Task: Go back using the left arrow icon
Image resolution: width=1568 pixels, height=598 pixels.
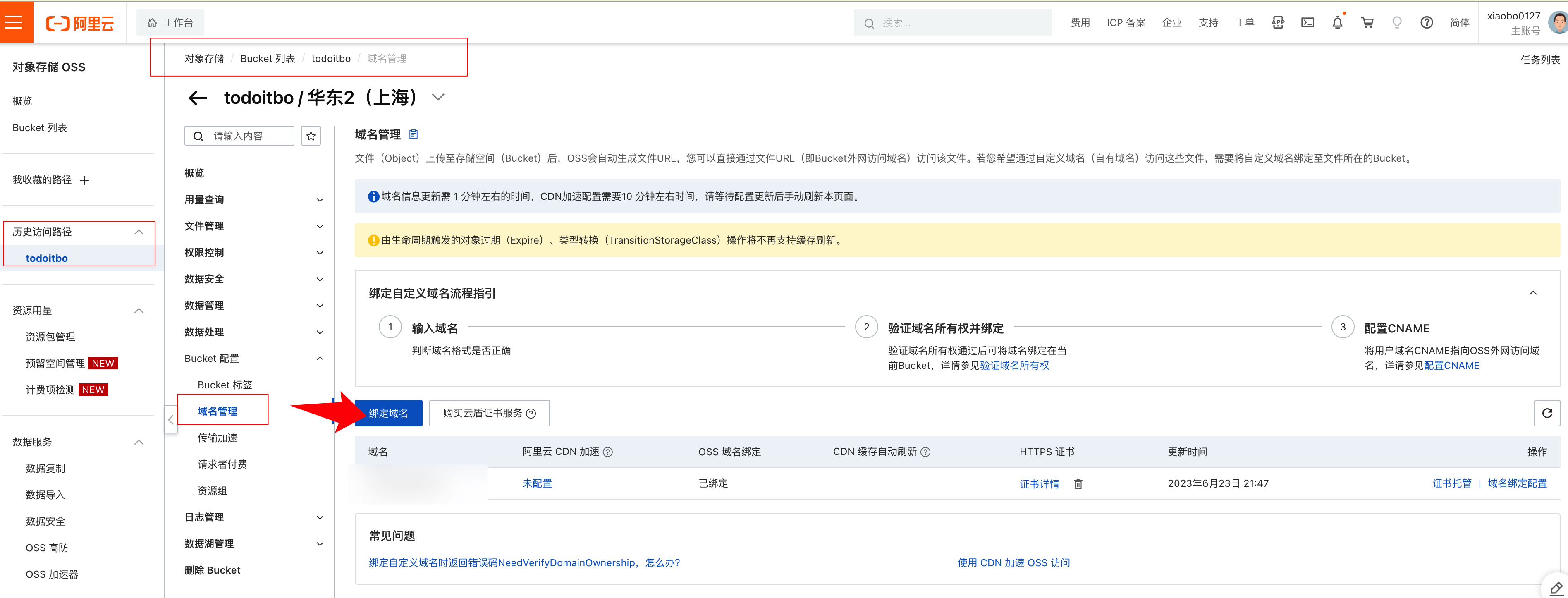Action: (x=198, y=98)
